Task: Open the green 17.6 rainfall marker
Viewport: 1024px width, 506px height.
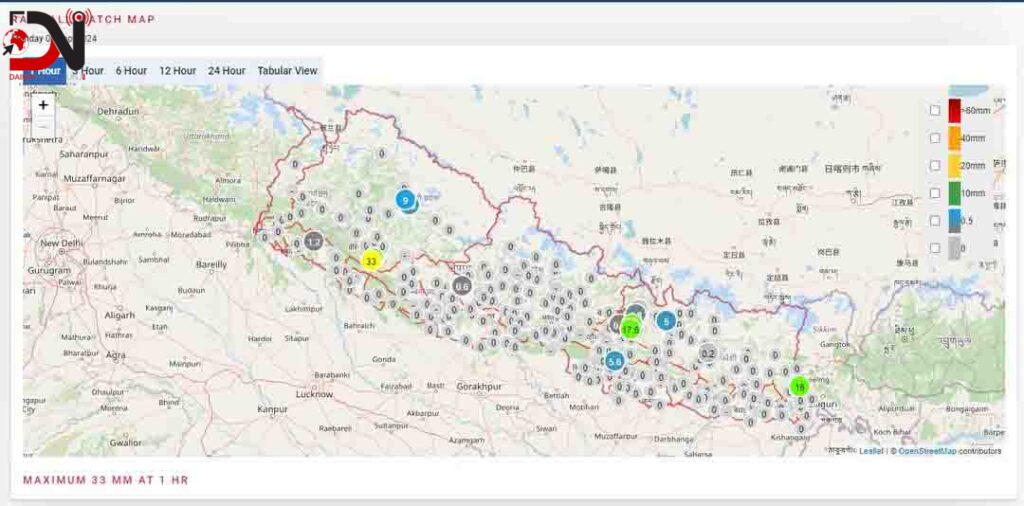Action: [630, 327]
